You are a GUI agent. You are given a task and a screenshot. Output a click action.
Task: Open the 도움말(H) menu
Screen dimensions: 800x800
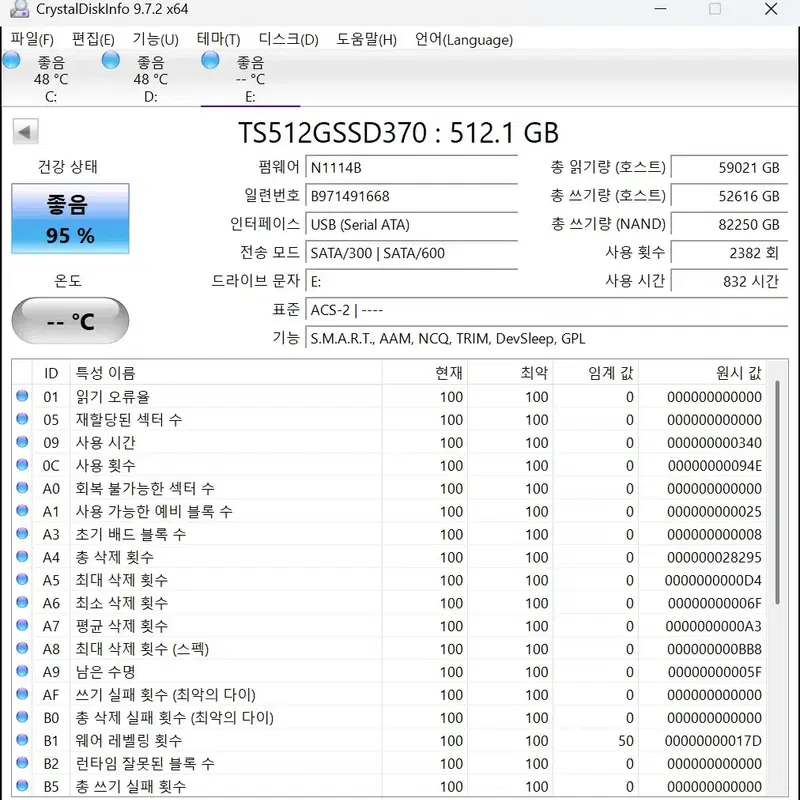click(366, 39)
